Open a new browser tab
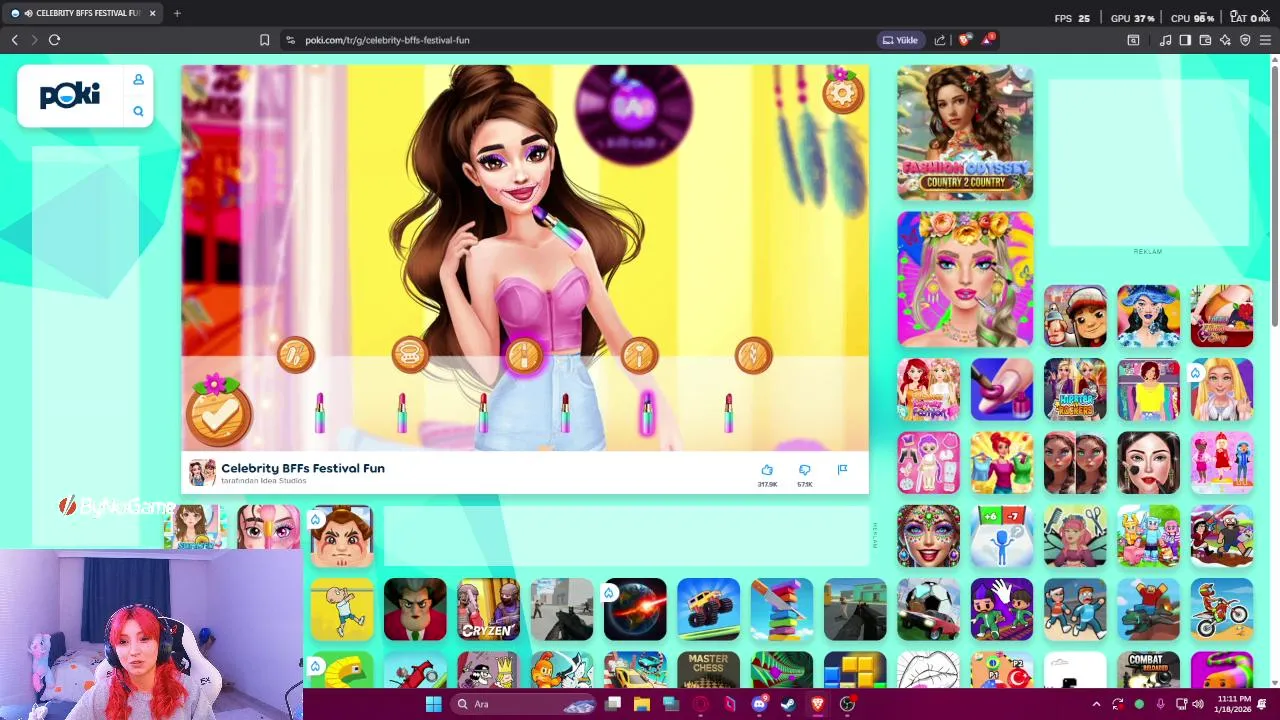Image resolution: width=1280 pixels, height=720 pixels. [x=177, y=13]
